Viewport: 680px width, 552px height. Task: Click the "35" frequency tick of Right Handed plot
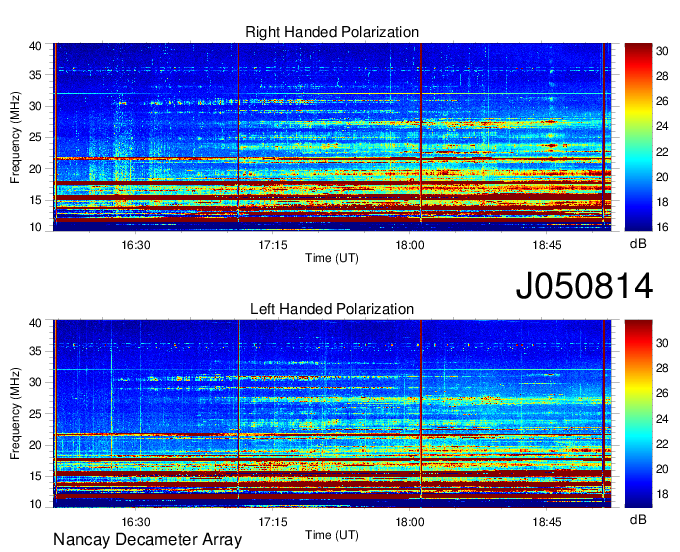point(35,75)
